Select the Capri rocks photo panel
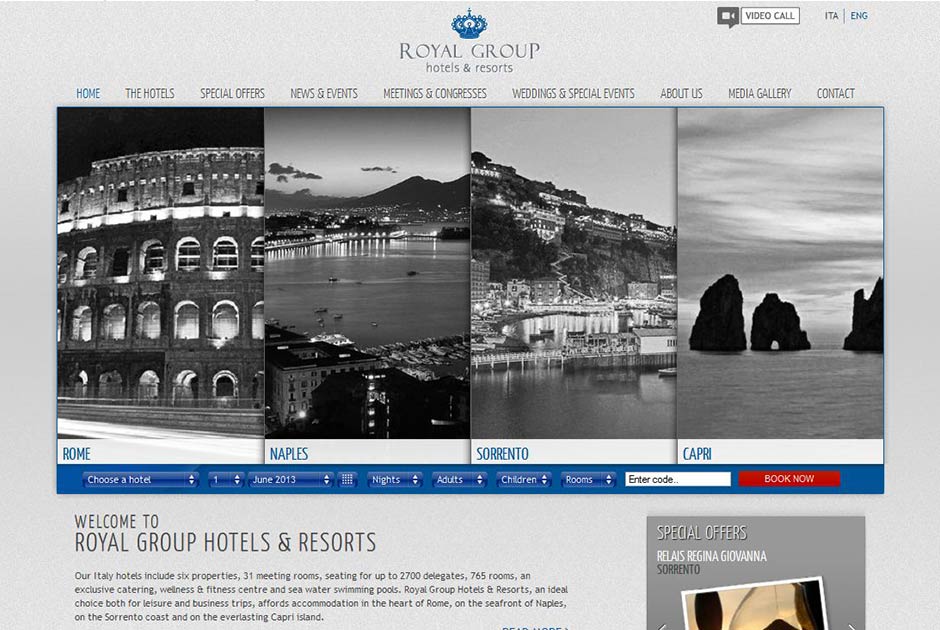 coord(780,273)
